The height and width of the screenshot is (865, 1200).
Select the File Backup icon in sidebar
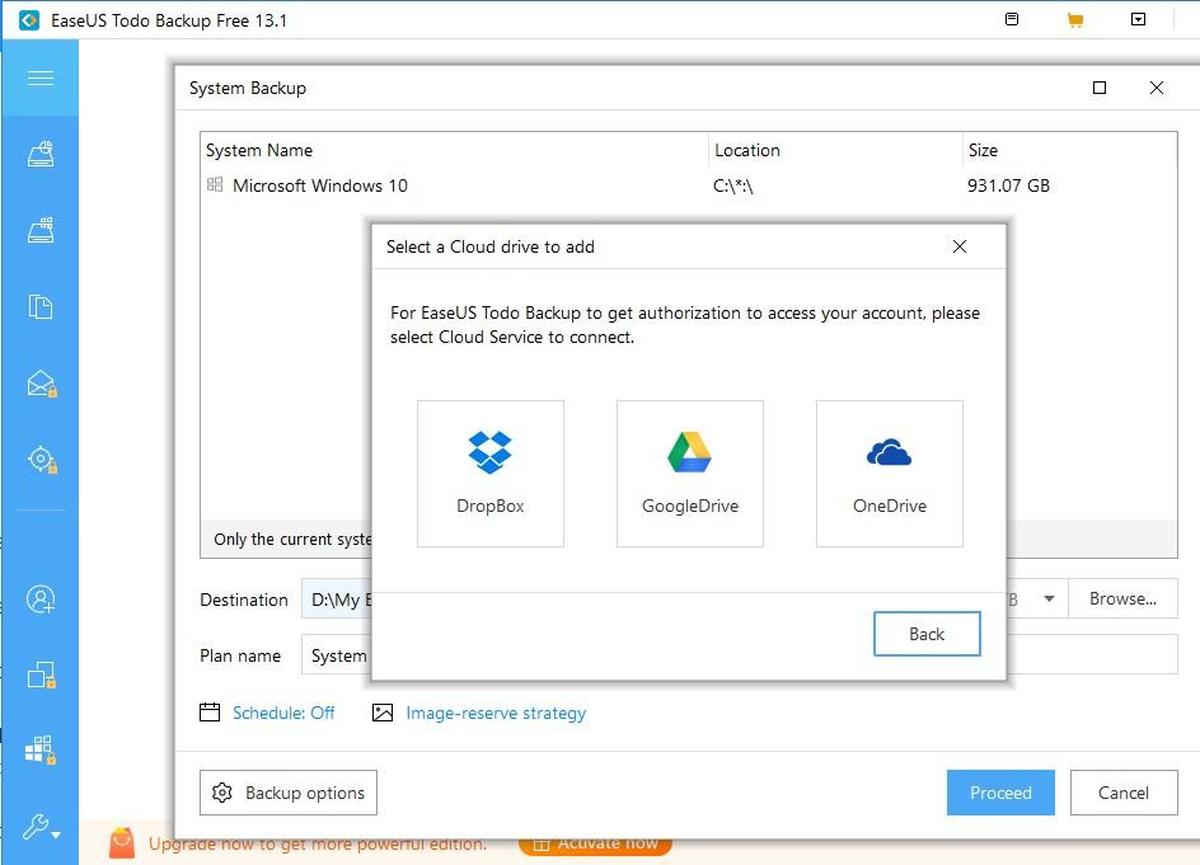(x=40, y=307)
